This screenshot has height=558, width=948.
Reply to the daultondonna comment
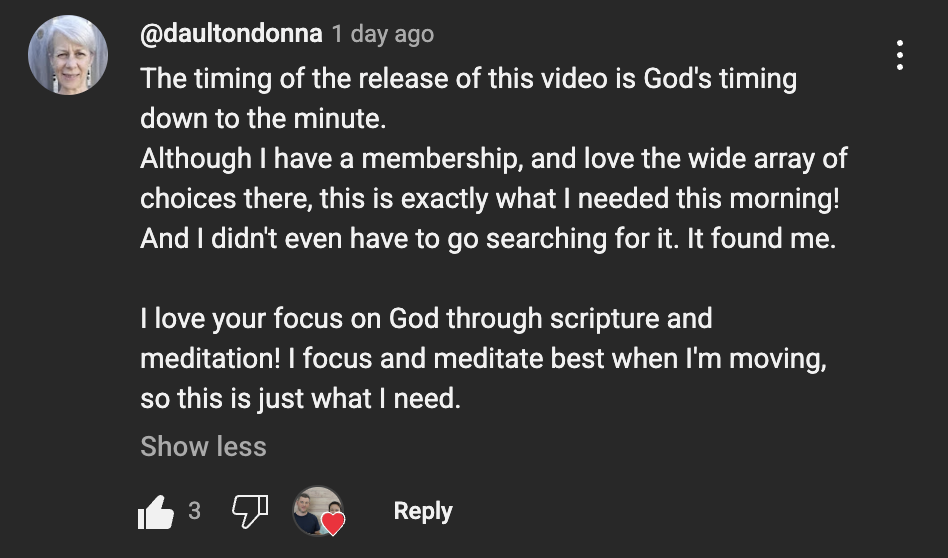422,511
